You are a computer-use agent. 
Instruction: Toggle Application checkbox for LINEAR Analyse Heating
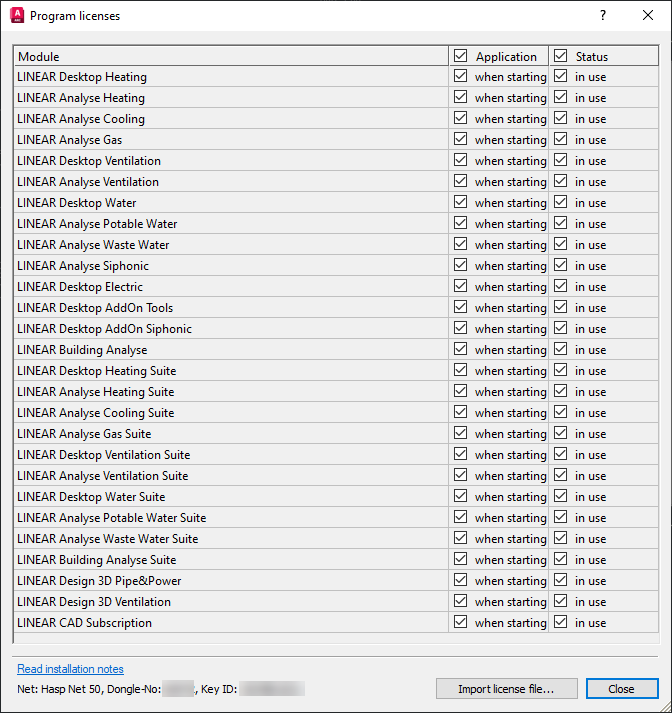[460, 96]
